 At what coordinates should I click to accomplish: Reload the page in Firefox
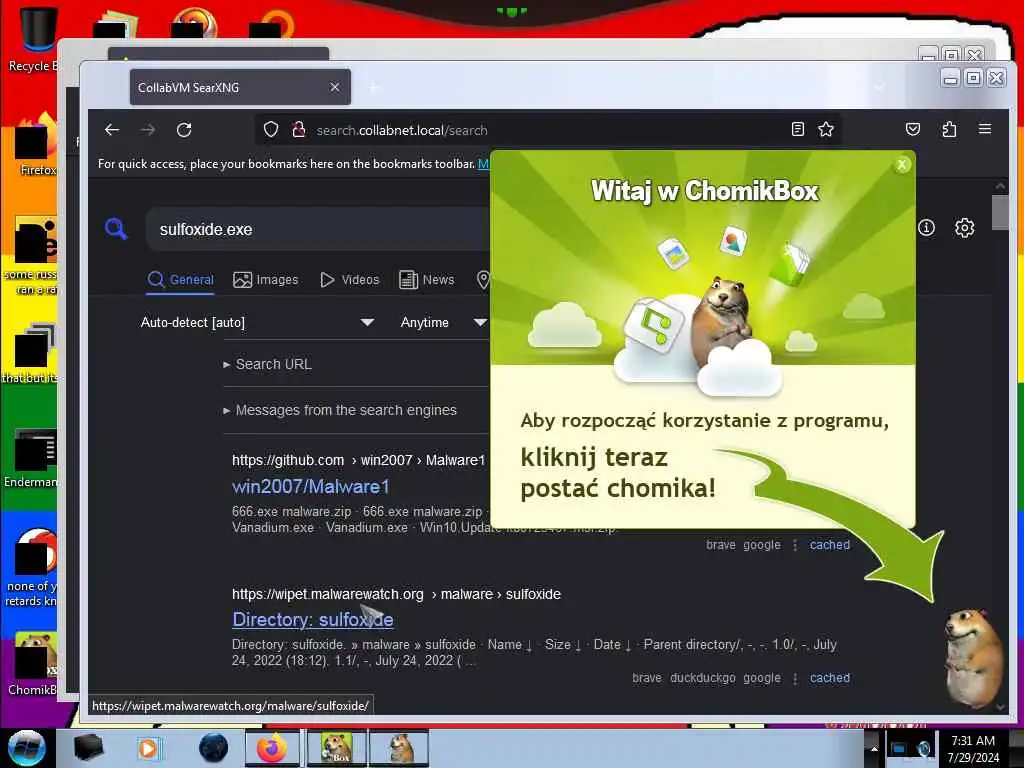click(184, 130)
